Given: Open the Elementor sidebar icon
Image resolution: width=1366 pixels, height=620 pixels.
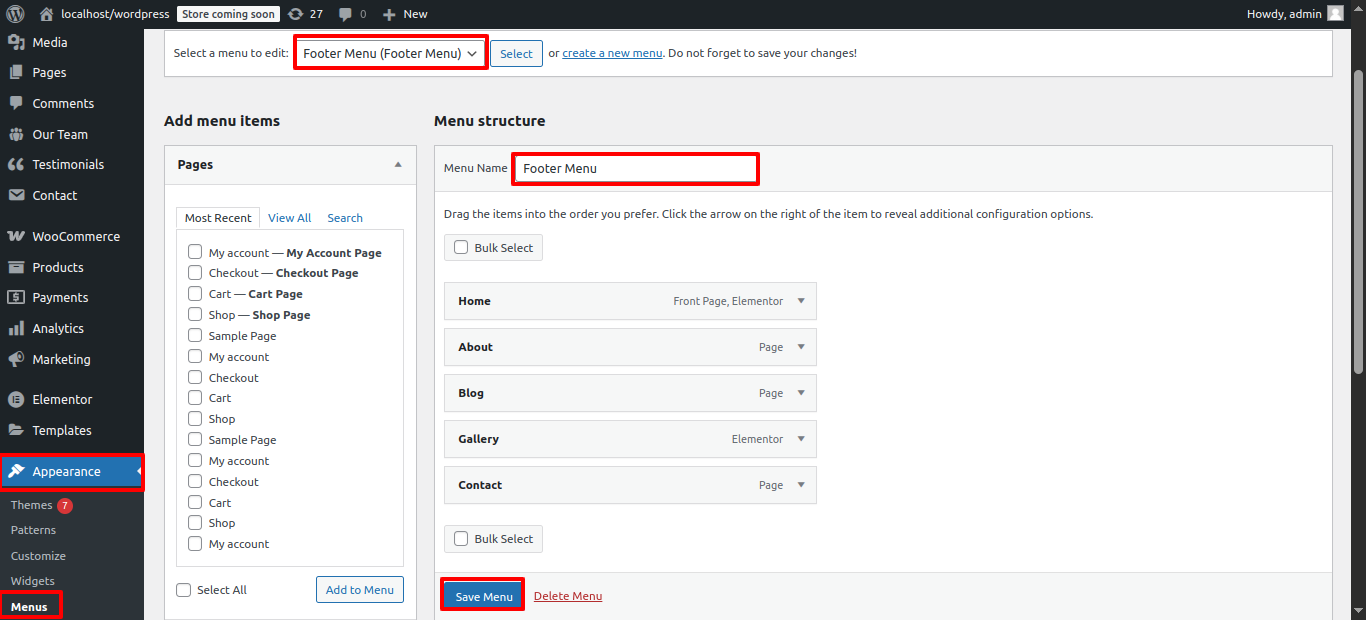Looking at the screenshot, I should (x=16, y=400).
